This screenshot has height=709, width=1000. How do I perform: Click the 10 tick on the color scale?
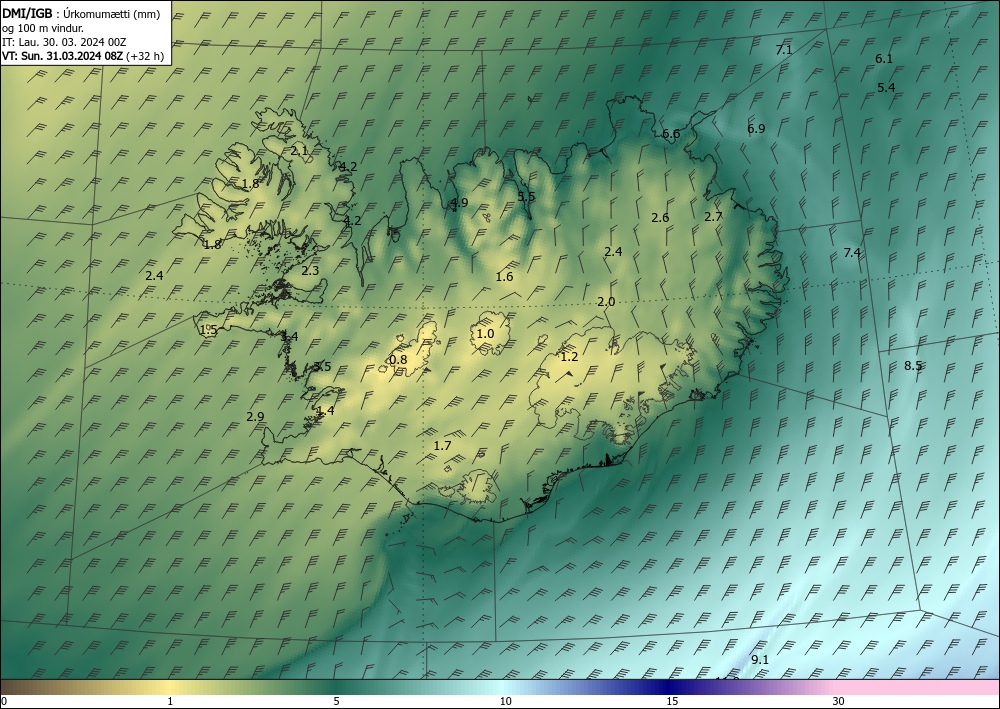coord(505,702)
